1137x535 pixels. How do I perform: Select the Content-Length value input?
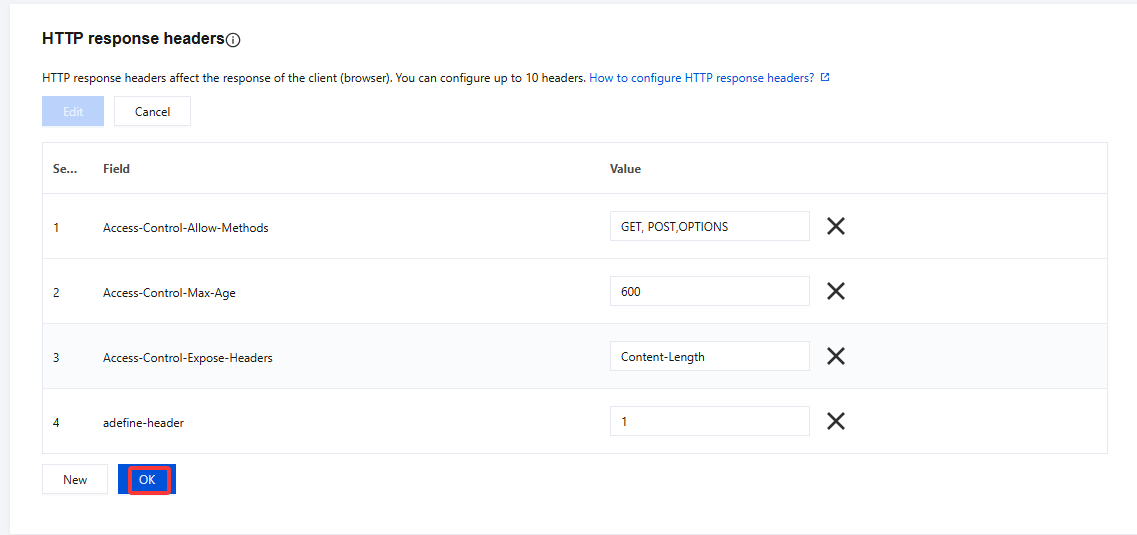(709, 356)
